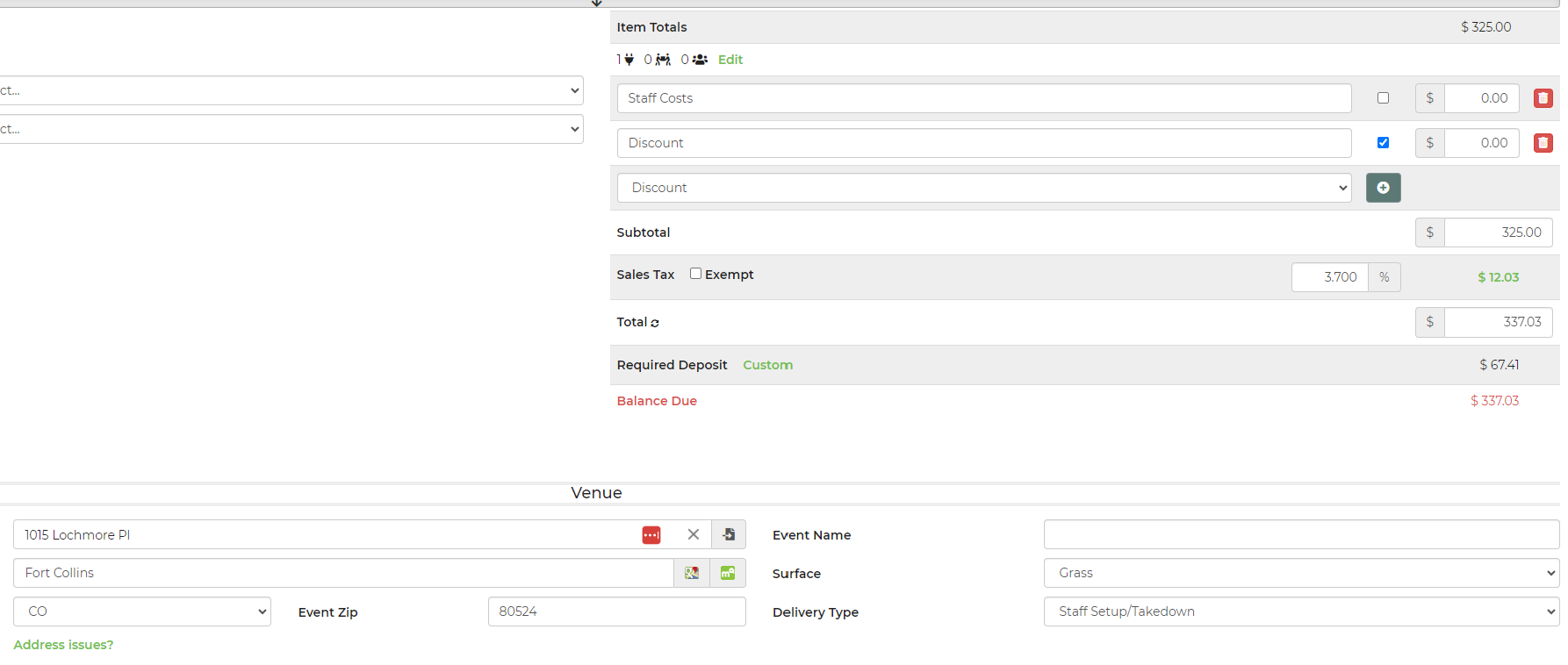1568x665 pixels.
Task: Open the Discount fee type dropdown
Action: click(983, 188)
